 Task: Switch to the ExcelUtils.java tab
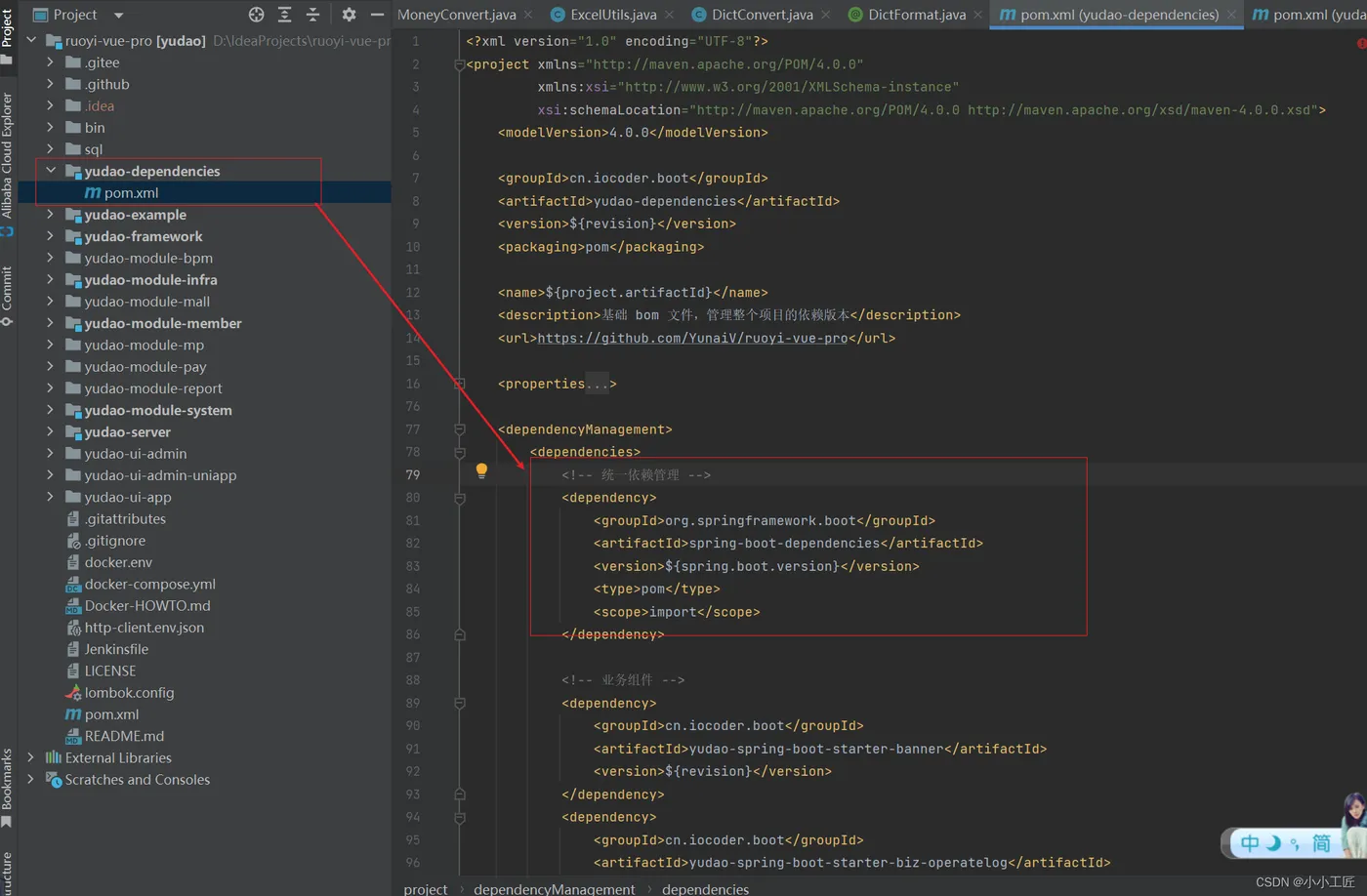point(612,15)
